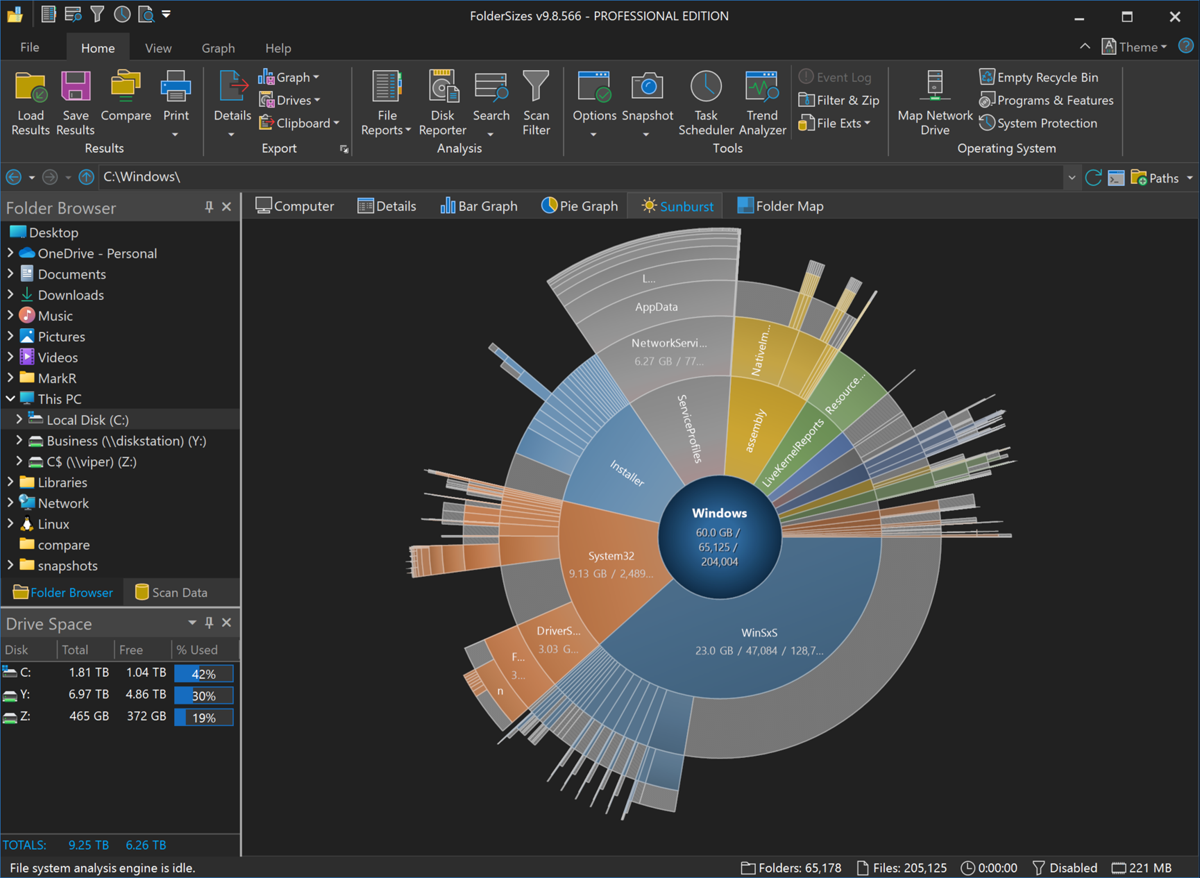1200x878 pixels.
Task: Open the File Exts dropdown
Action: (835, 123)
